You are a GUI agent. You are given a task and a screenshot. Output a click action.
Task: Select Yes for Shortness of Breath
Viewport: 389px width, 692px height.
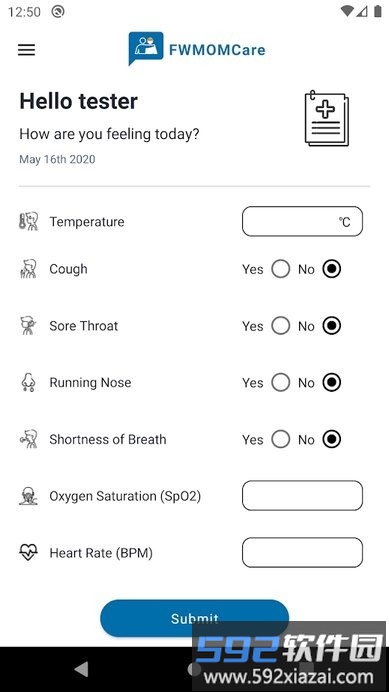coord(280,439)
